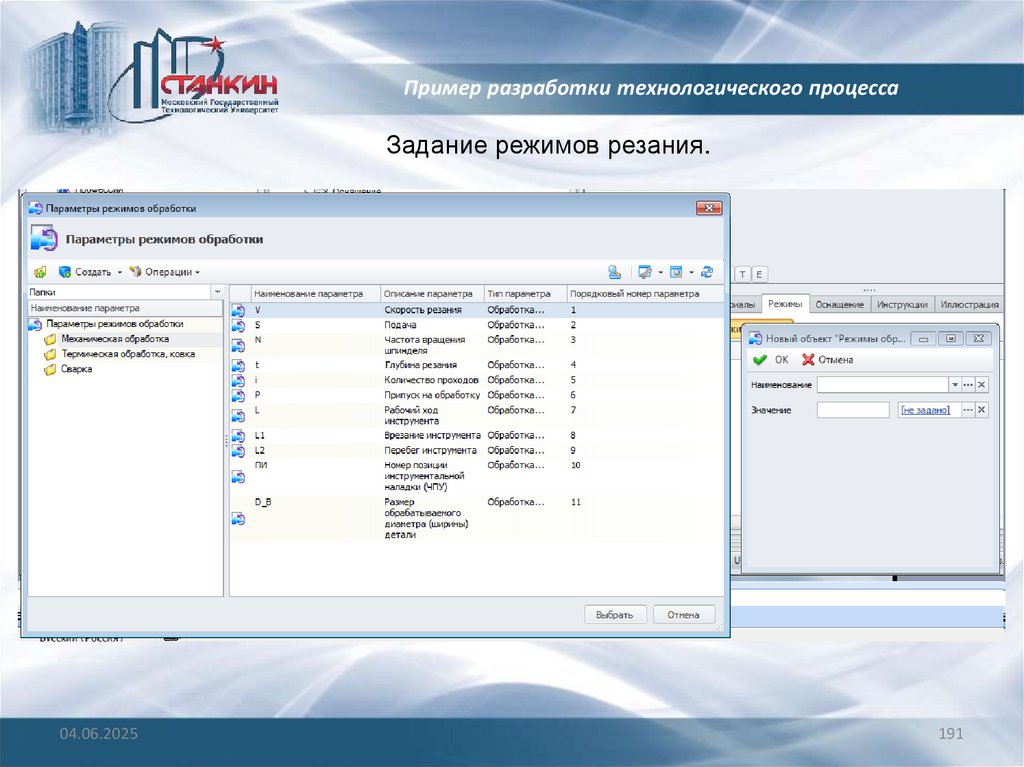
Task: Open the Сварка folder
Action: click(76, 368)
